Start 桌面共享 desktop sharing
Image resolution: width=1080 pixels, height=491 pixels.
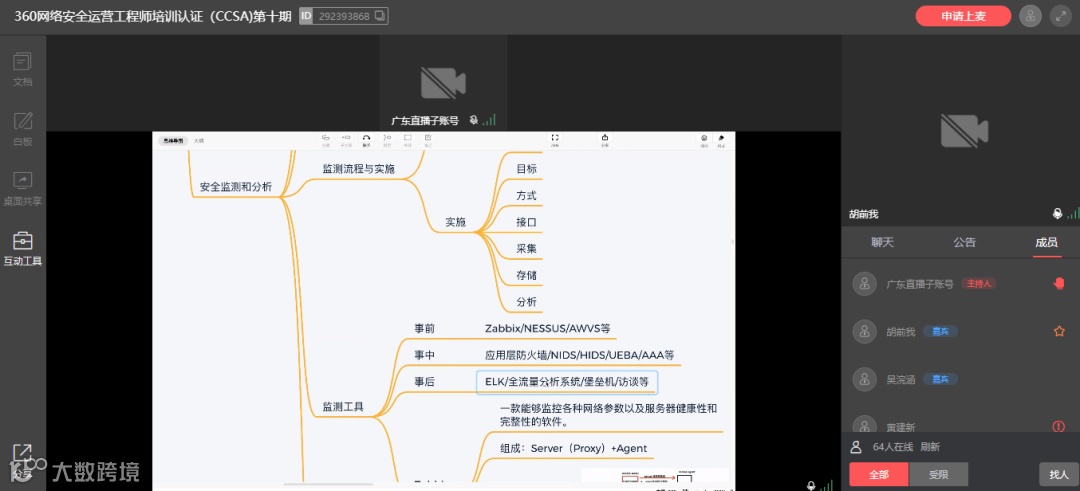pos(23,189)
